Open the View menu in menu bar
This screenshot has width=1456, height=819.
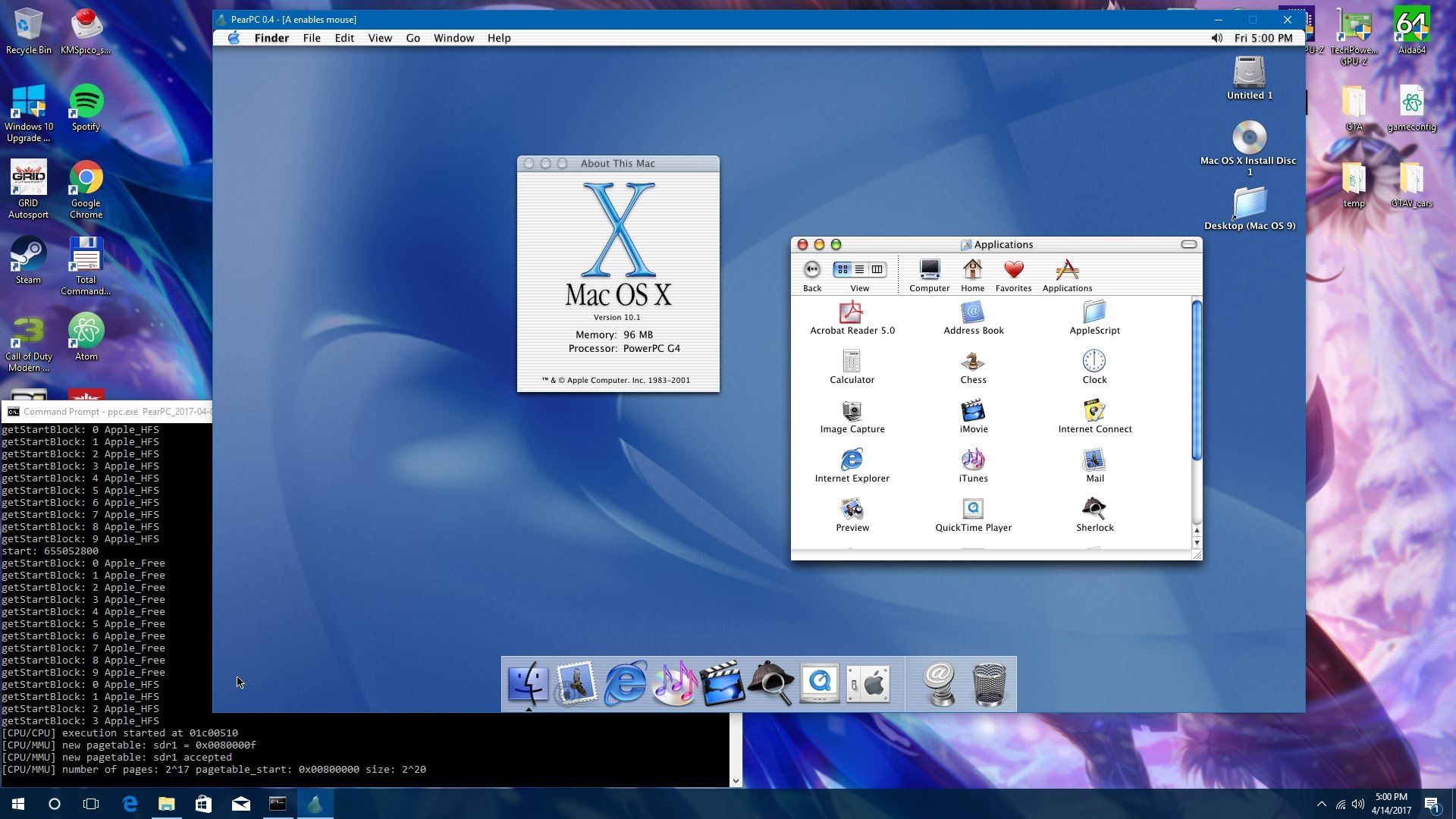tap(380, 38)
